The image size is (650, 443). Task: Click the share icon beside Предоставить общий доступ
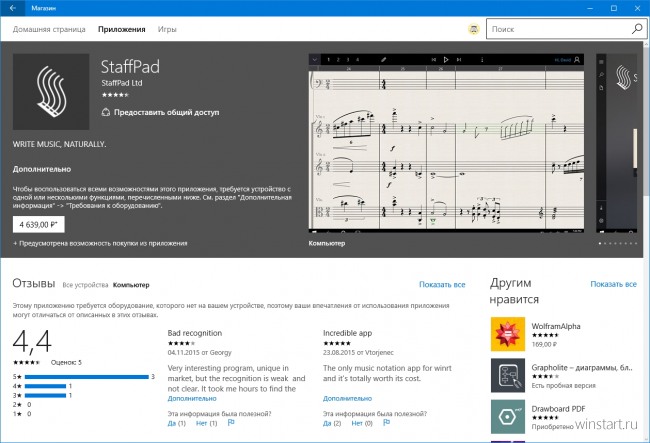coord(106,112)
